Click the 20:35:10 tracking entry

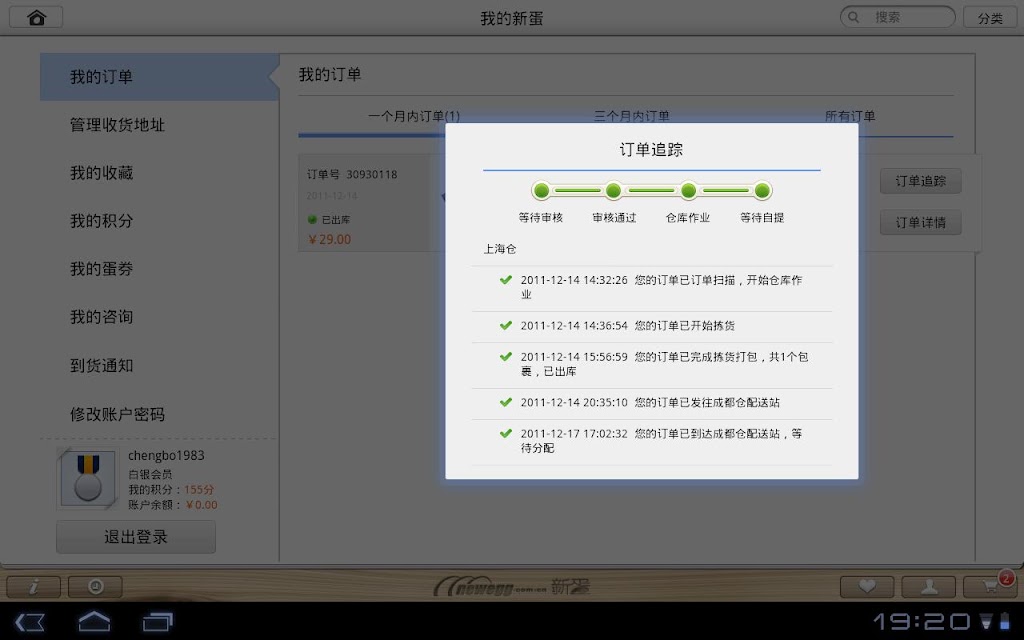(652, 403)
